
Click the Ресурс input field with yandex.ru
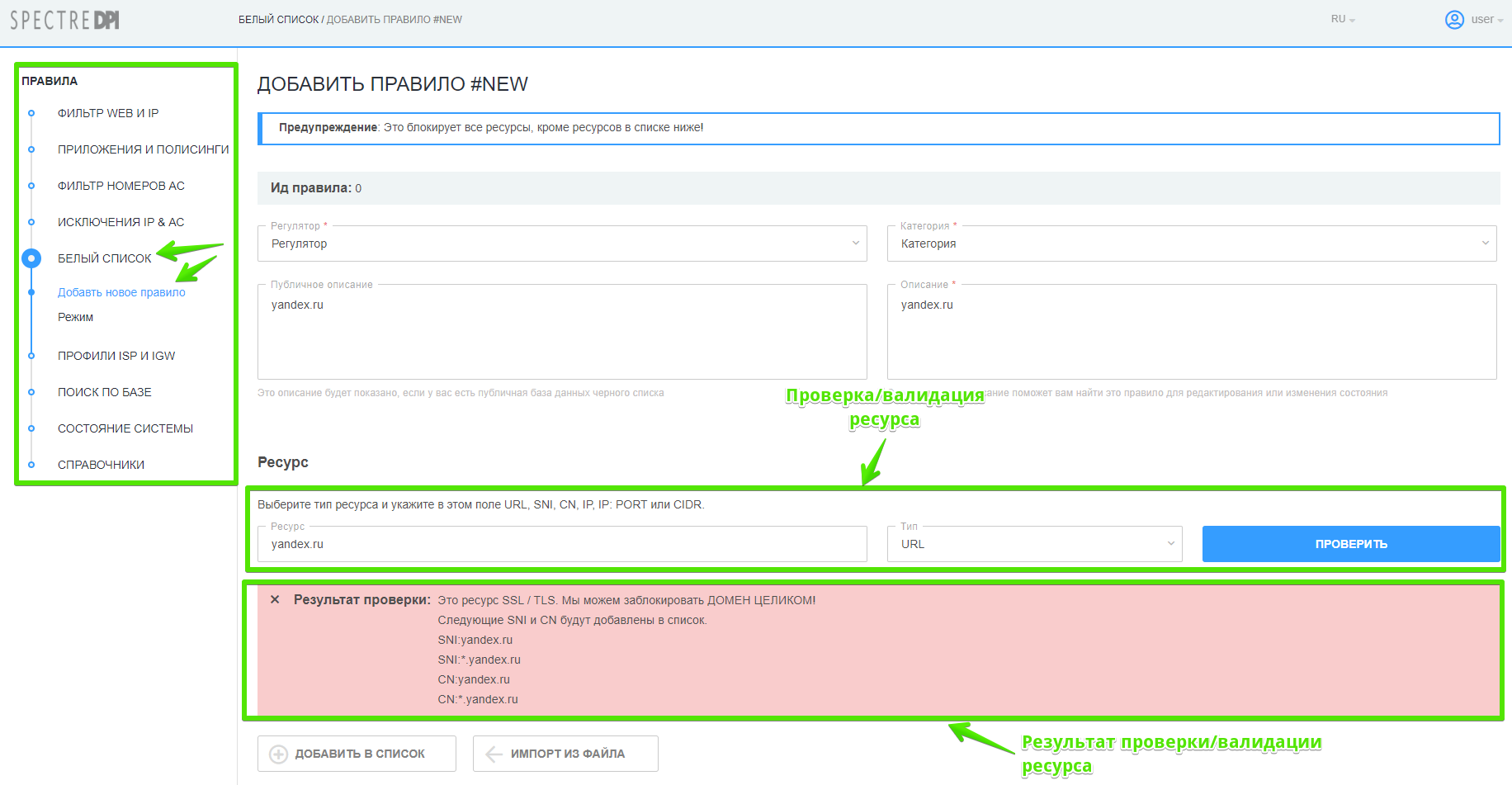[x=561, y=544]
